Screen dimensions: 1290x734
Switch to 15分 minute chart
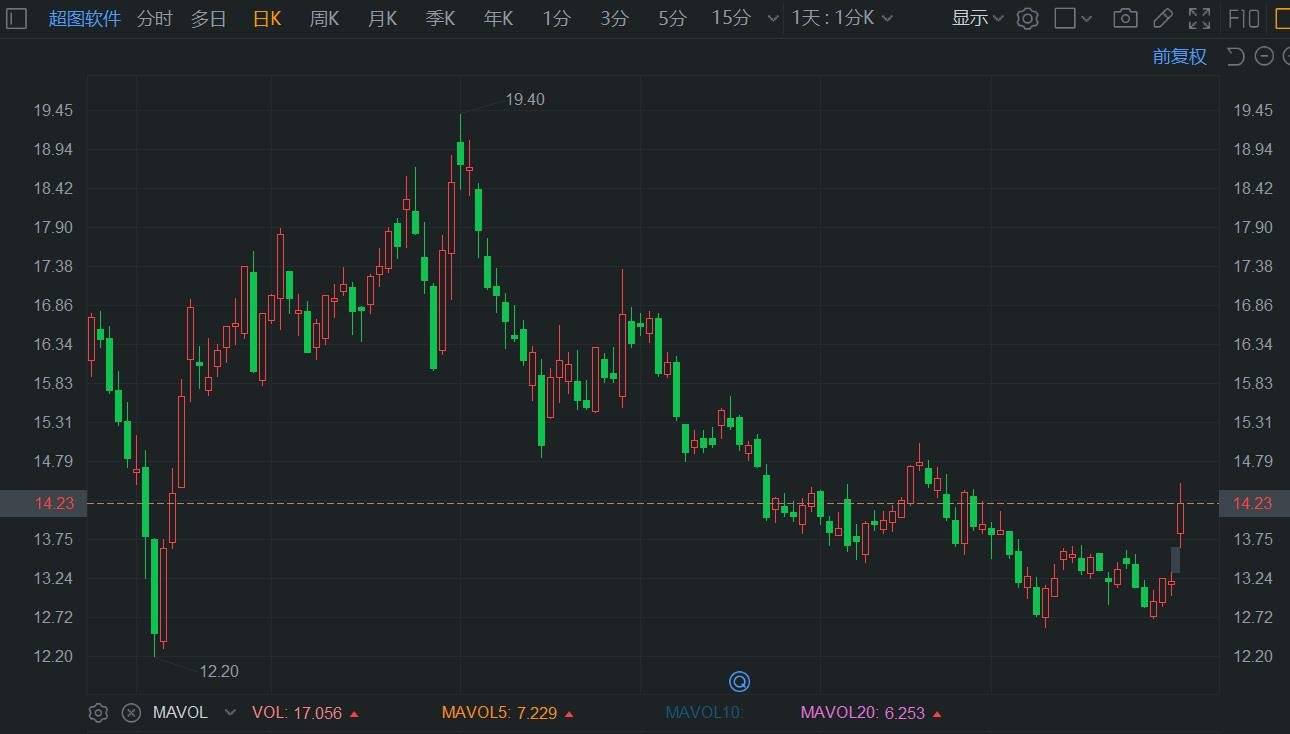point(731,18)
